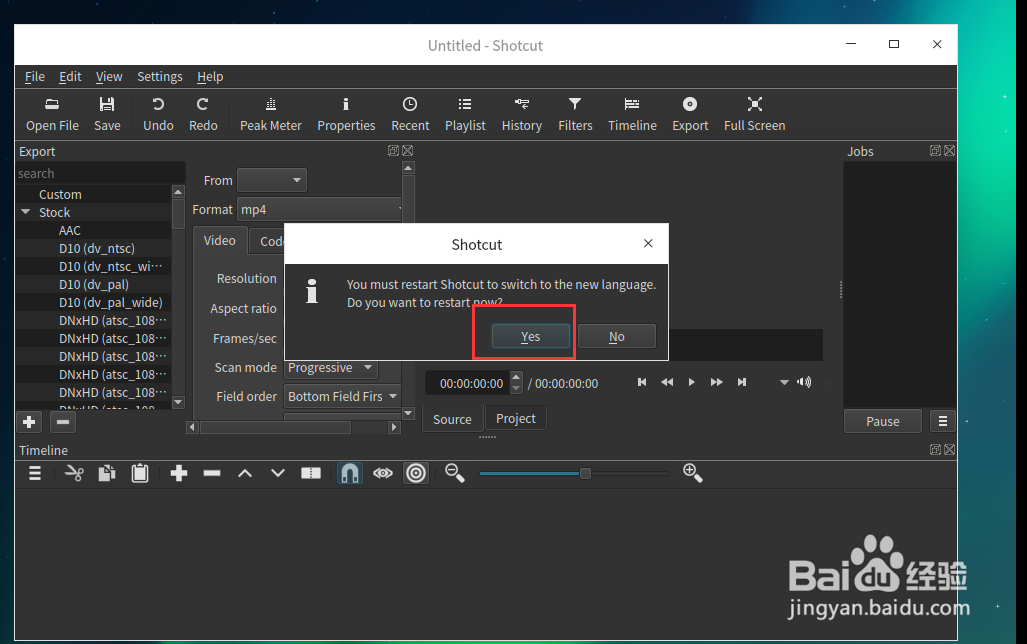Viewport: 1027px width, 644px height.
Task: Click the Save toolbar icon
Action: (x=107, y=114)
